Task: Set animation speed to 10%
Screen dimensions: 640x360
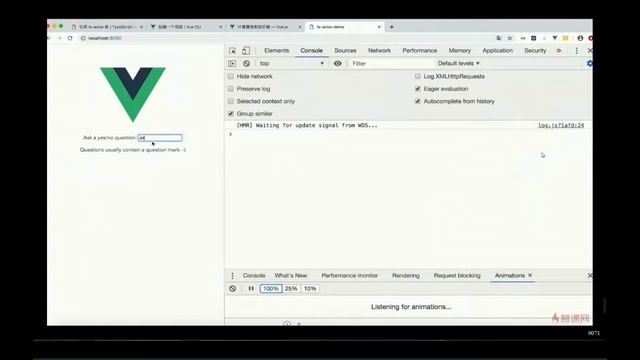Action: pos(310,289)
